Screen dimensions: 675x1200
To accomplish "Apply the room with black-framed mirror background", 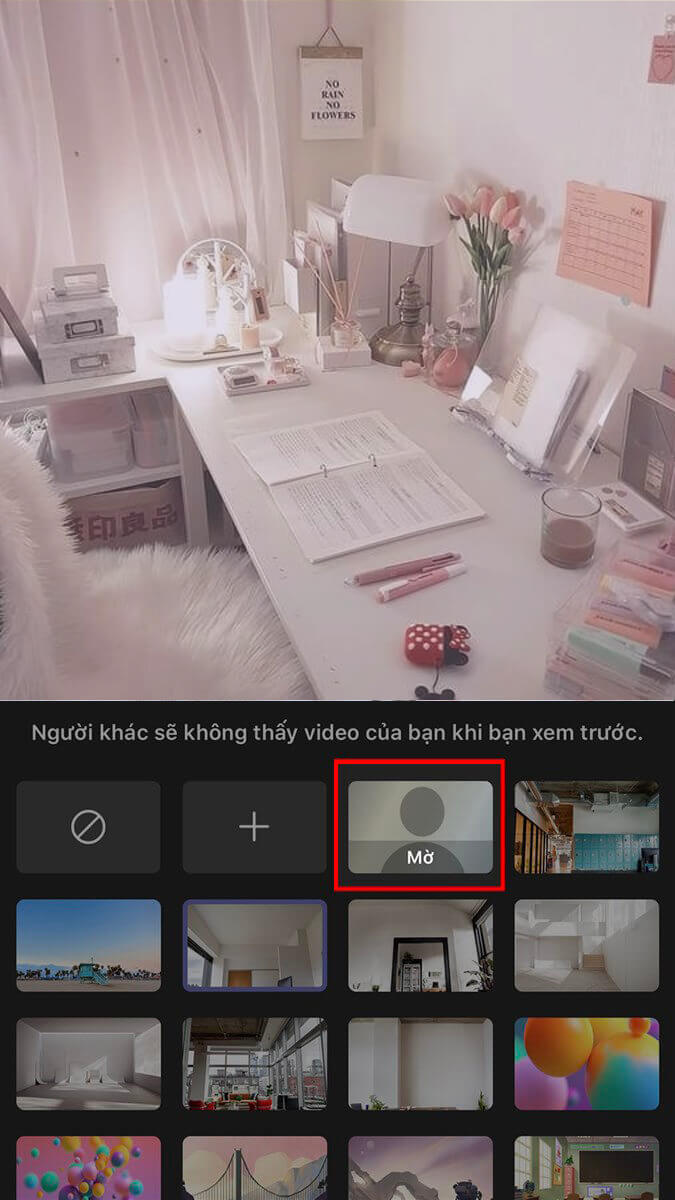I will pos(420,945).
